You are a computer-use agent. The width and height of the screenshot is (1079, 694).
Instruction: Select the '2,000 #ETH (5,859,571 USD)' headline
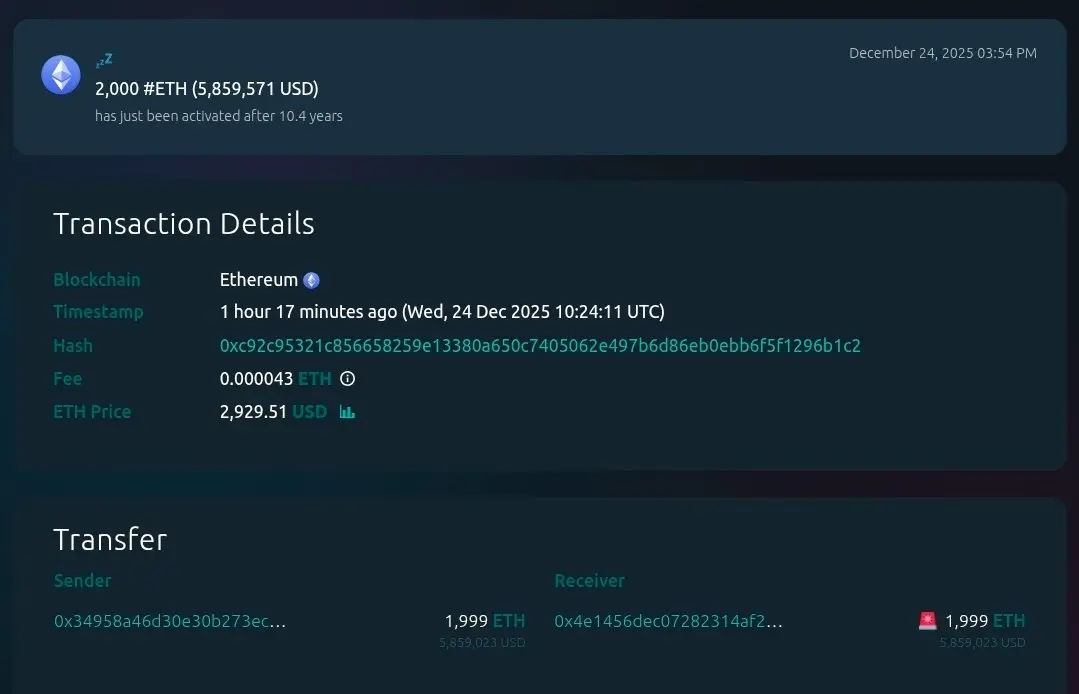click(x=206, y=89)
